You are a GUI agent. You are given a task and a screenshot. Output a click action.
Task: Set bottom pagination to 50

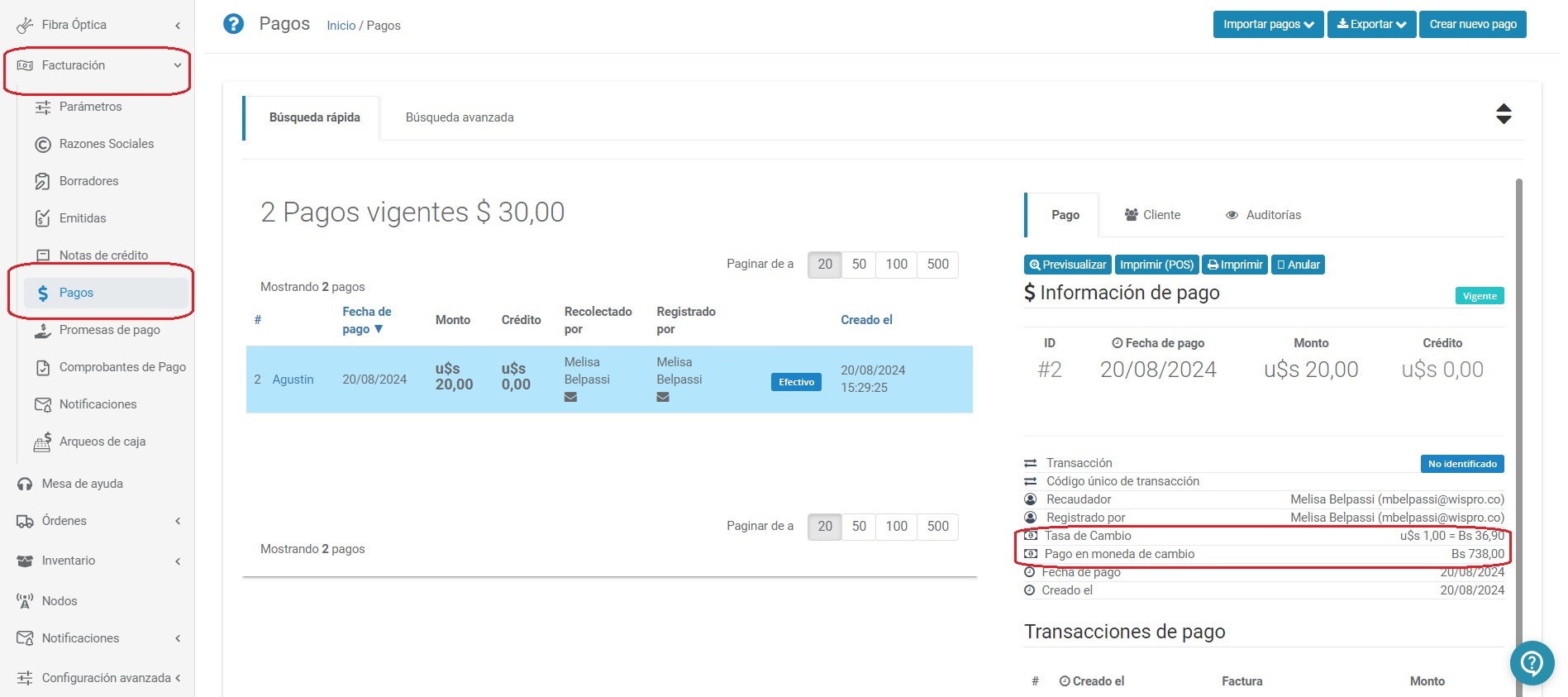coord(859,527)
